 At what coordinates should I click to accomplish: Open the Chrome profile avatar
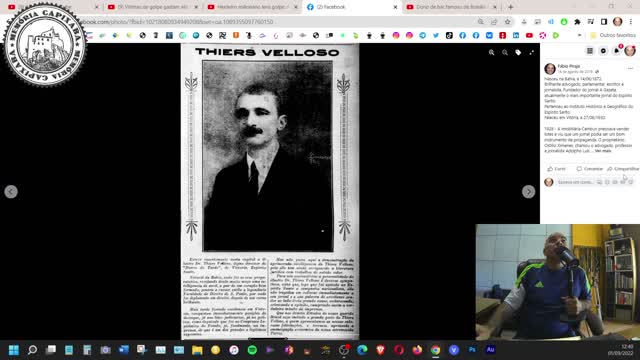(x=618, y=22)
